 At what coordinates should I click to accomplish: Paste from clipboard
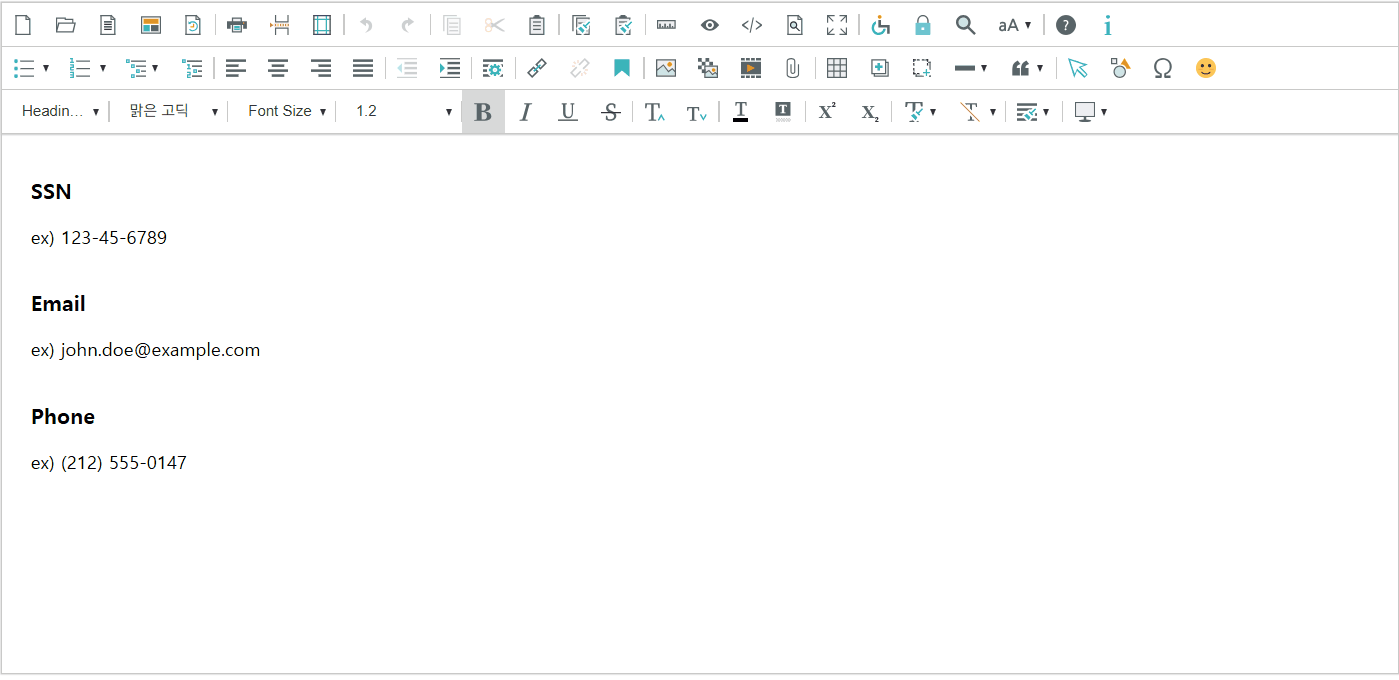[537, 25]
